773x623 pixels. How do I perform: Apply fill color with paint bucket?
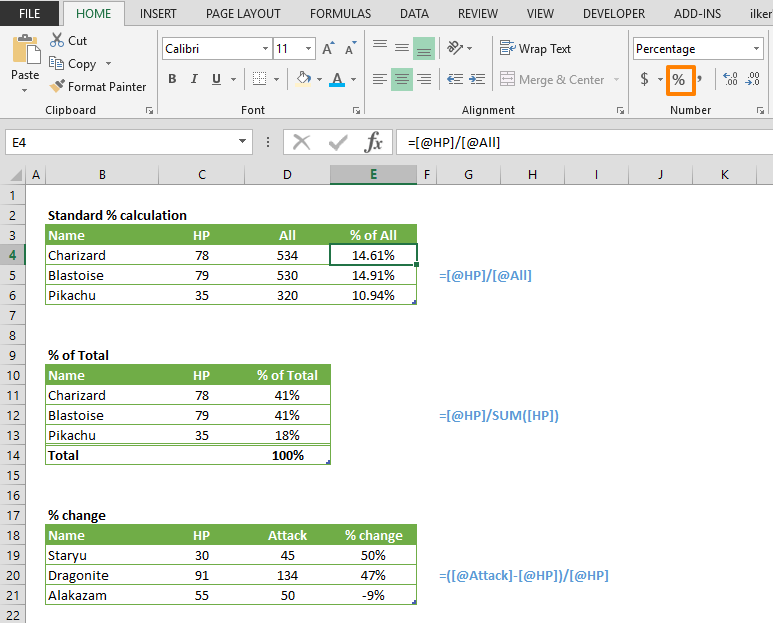[303, 79]
